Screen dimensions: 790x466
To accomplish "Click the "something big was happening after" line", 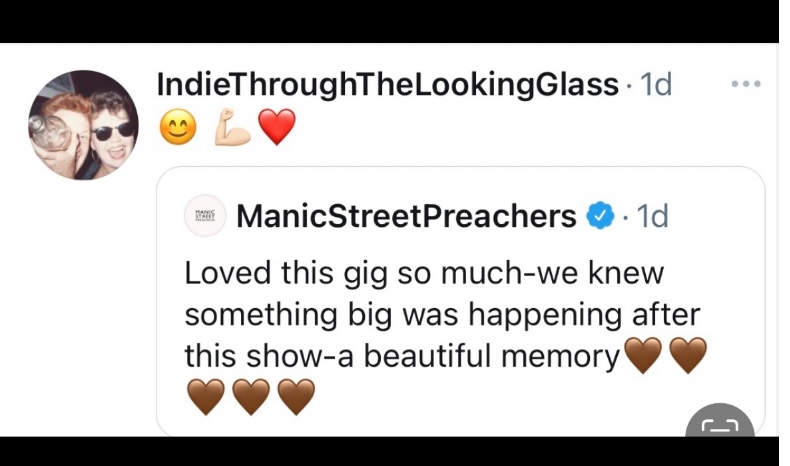I will pos(442,314).
